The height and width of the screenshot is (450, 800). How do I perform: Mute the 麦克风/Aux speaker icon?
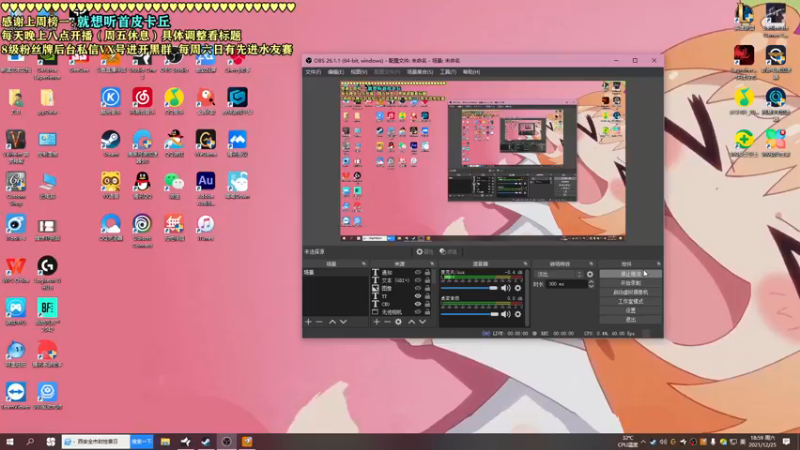[x=506, y=288]
